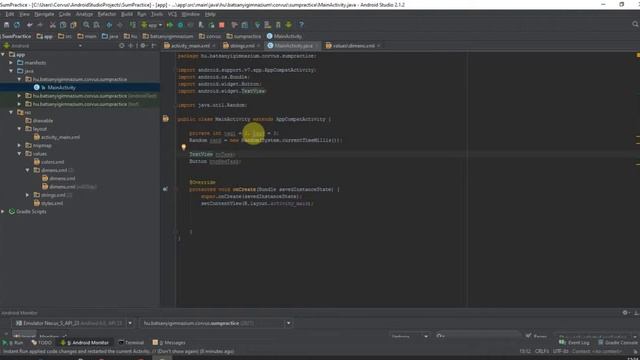Image resolution: width=640 pixels, height=360 pixels.
Task: Select activity_main.xml in project tree
Action: pyautogui.click(x=60, y=137)
